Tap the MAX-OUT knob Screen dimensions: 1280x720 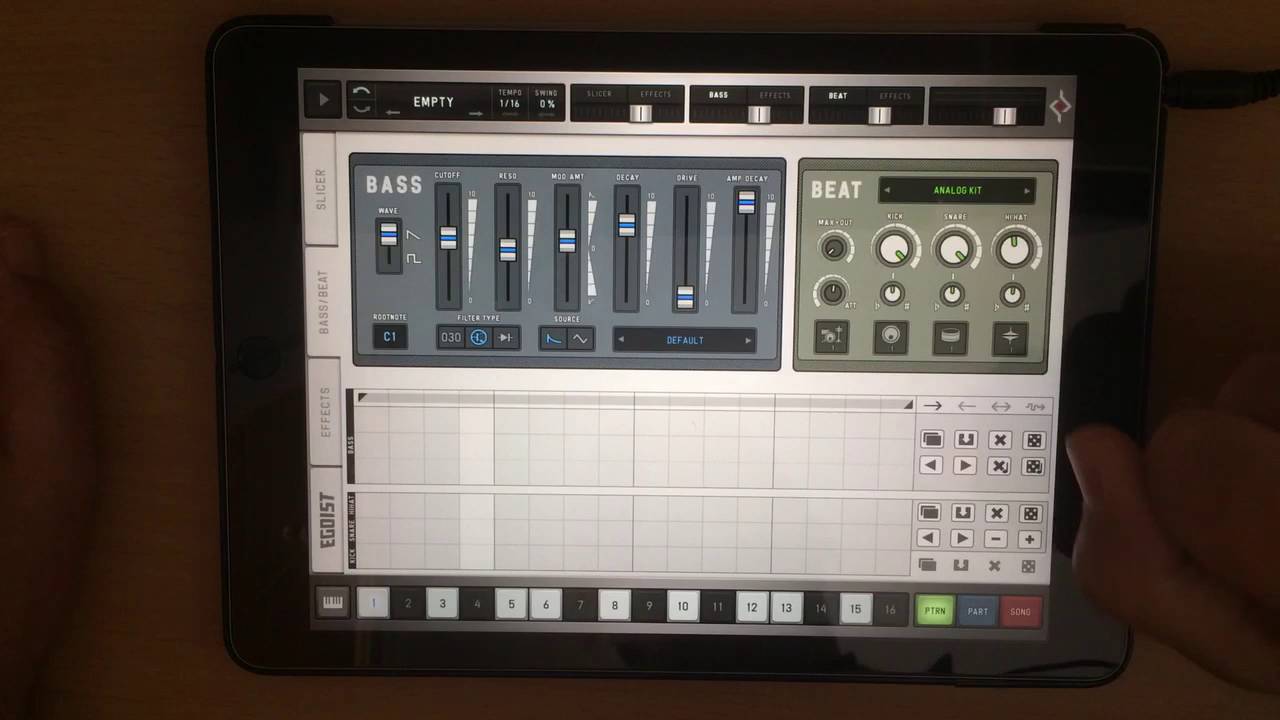(834, 247)
